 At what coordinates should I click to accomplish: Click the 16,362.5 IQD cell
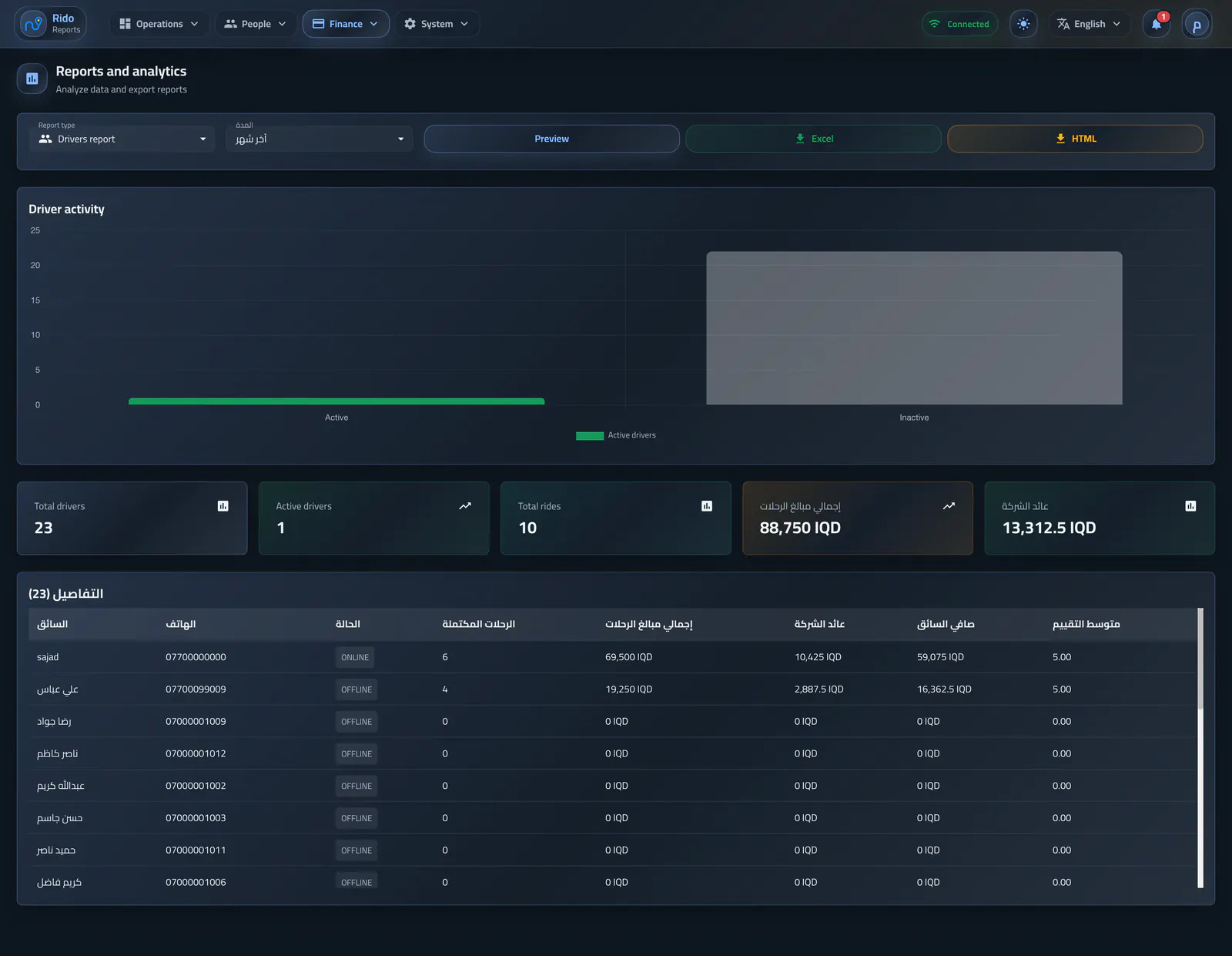[x=944, y=689]
